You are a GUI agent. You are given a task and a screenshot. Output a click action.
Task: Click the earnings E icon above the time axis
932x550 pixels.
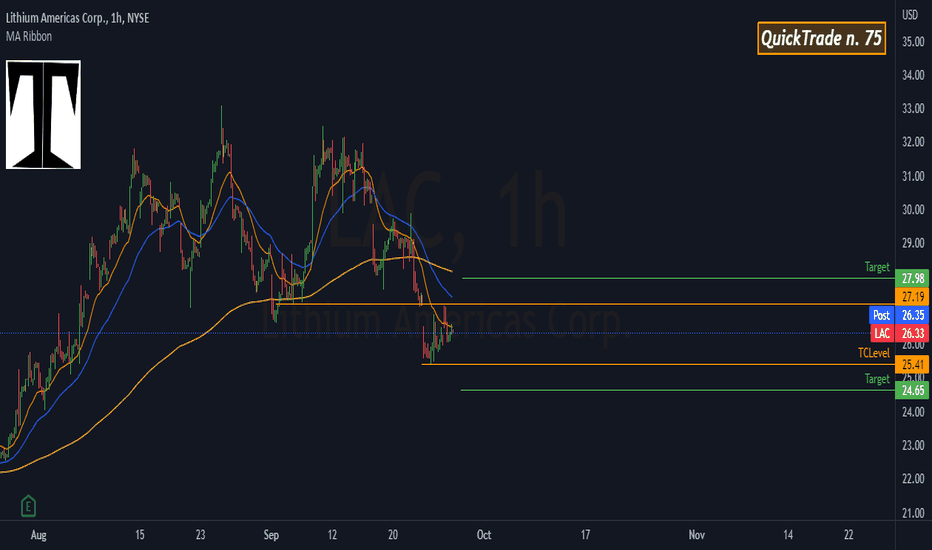pyautogui.click(x=28, y=506)
